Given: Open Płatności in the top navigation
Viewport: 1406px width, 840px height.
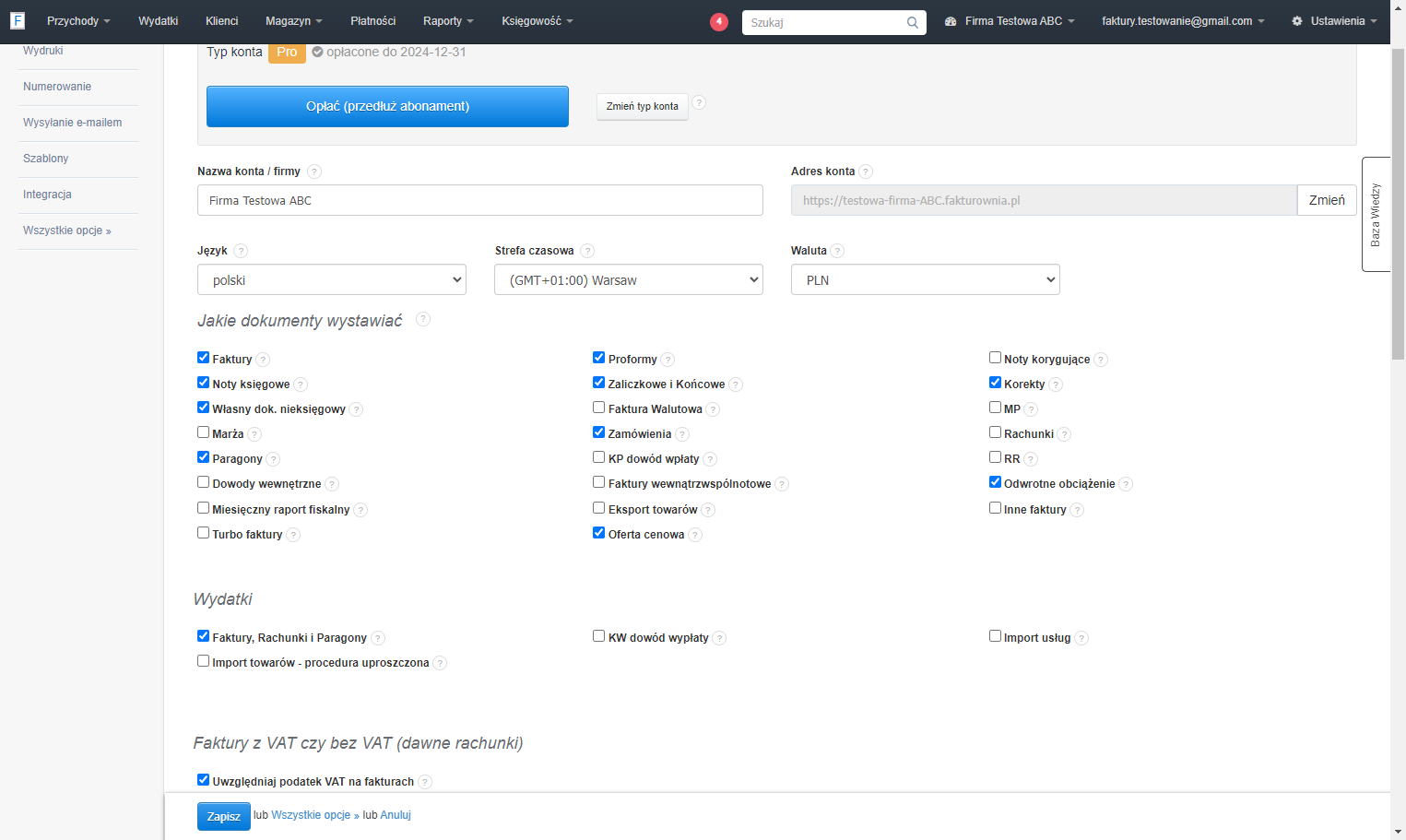Looking at the screenshot, I should click(373, 21).
